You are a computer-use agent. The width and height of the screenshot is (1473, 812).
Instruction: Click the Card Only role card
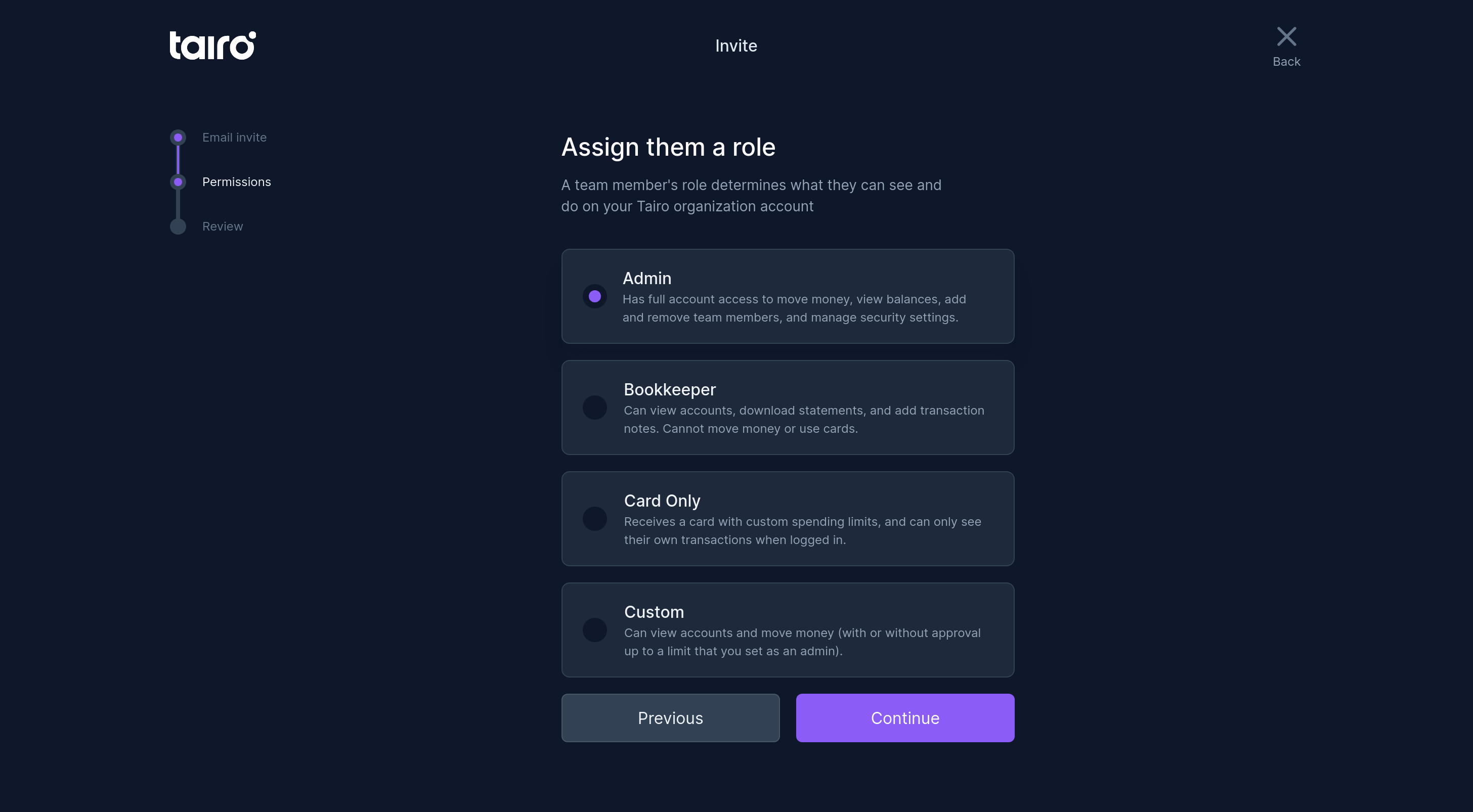[x=788, y=518]
